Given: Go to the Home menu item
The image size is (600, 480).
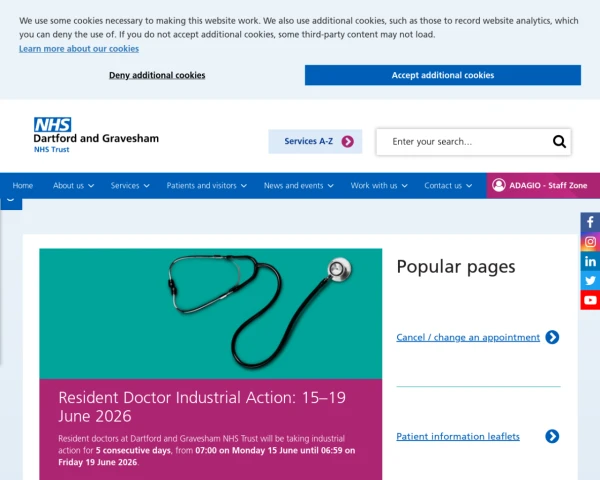Looking at the screenshot, I should pos(23,186).
